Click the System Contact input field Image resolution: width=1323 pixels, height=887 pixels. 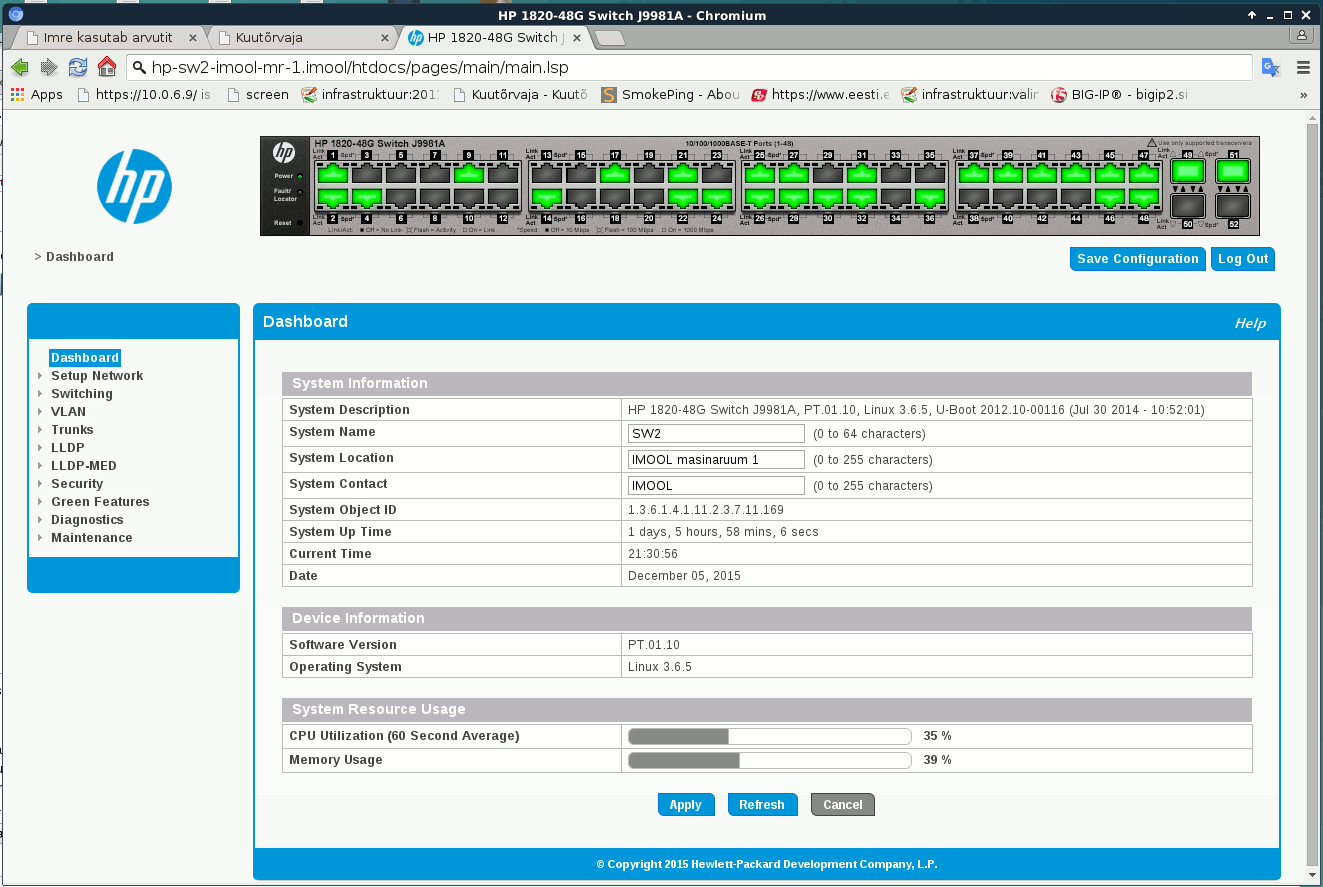pos(716,486)
